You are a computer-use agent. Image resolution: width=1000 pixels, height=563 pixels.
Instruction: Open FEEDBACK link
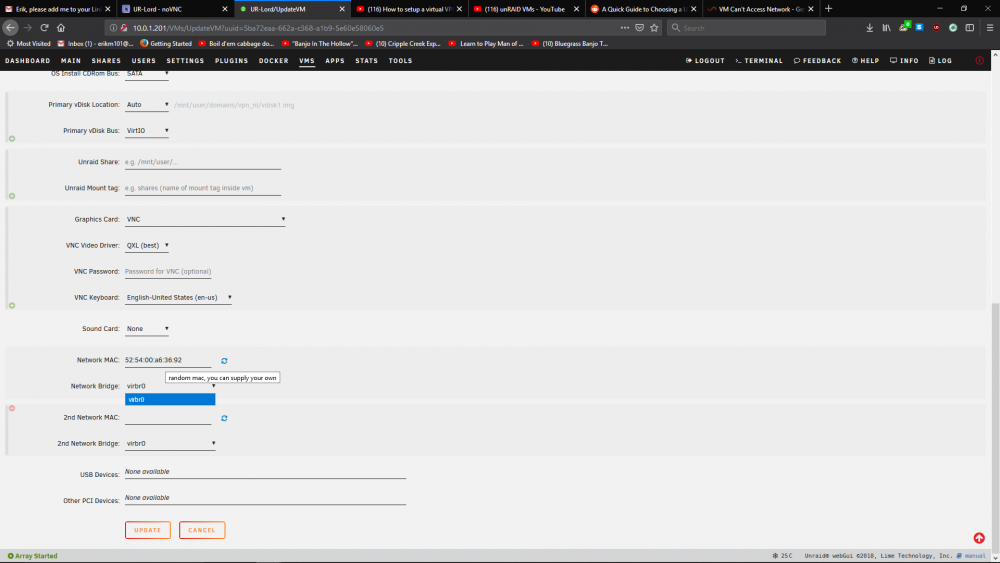click(x=817, y=61)
